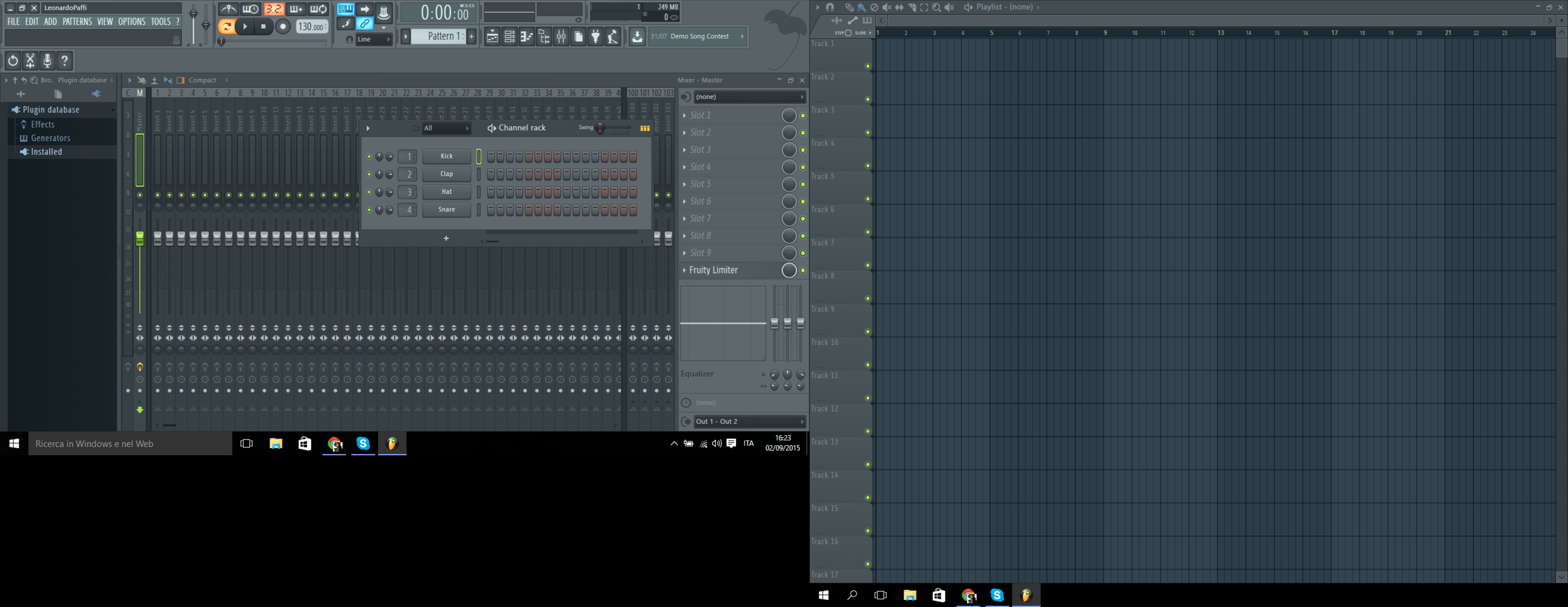Open the mixer input (none) dropdown
Viewport: 1568px width, 607px height.
click(x=749, y=97)
